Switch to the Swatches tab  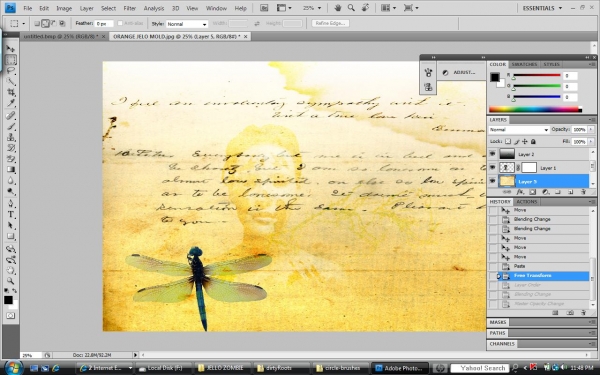[524, 64]
